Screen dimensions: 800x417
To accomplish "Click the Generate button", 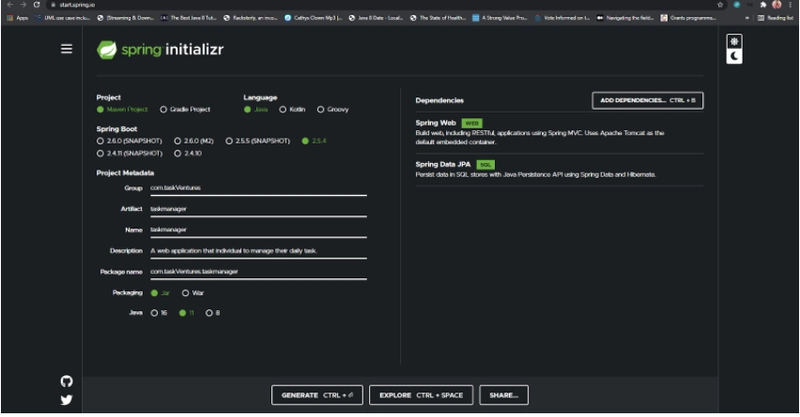I will click(x=316, y=395).
